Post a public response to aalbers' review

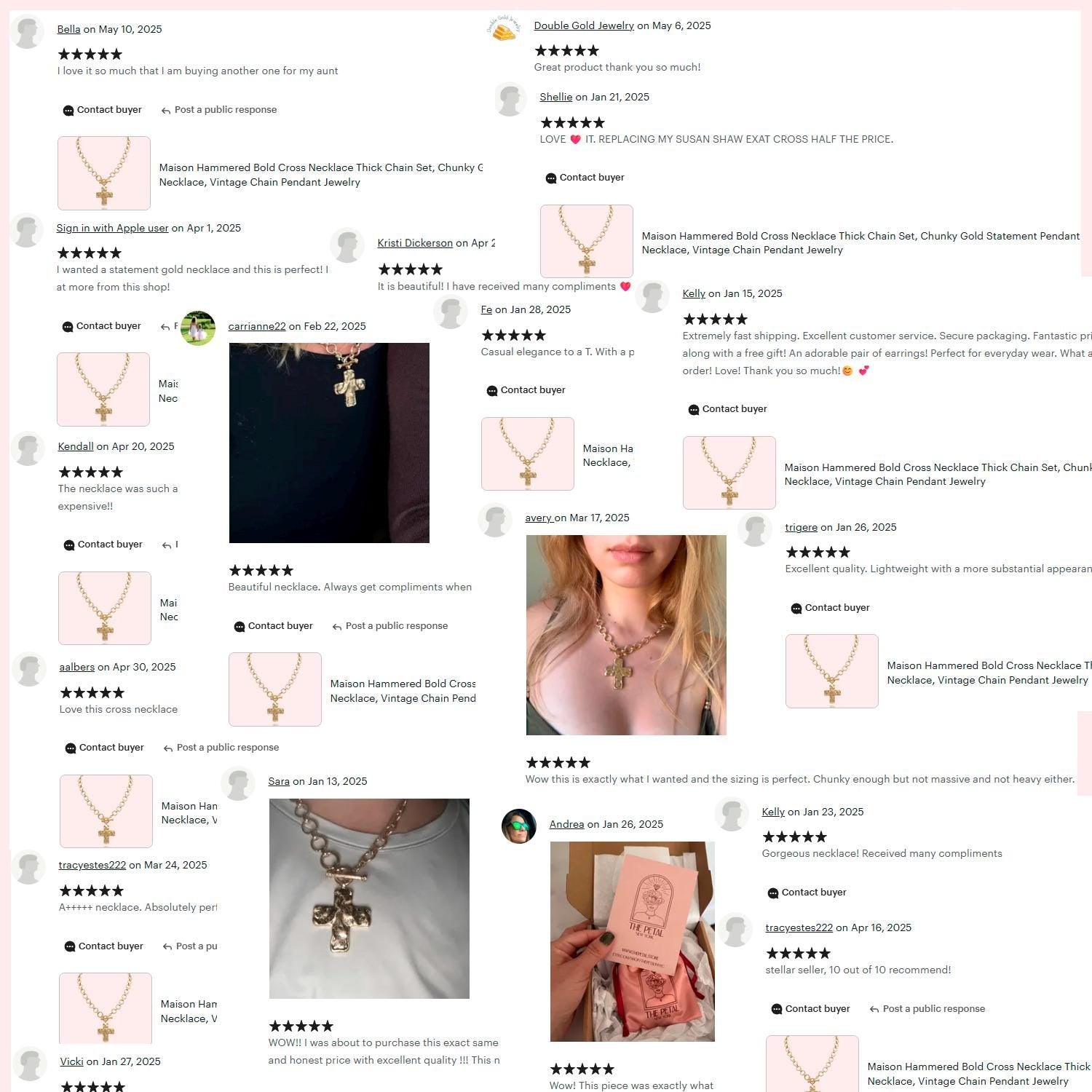point(228,748)
